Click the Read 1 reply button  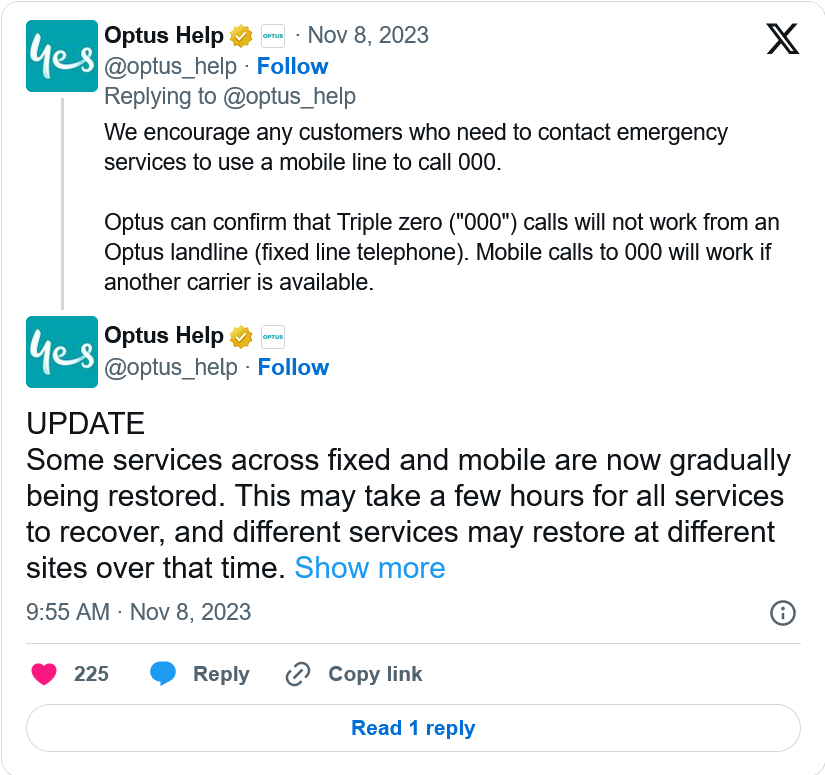pos(413,728)
